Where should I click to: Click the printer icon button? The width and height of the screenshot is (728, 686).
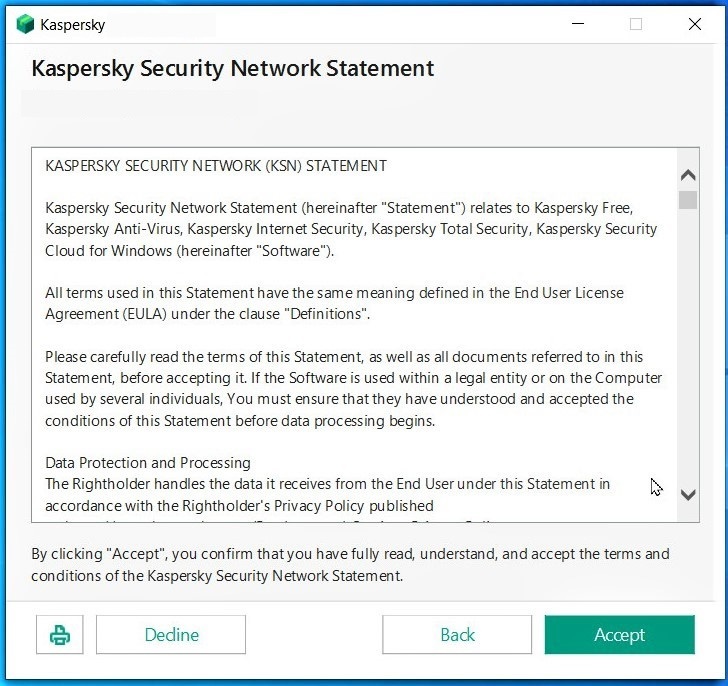(x=60, y=635)
